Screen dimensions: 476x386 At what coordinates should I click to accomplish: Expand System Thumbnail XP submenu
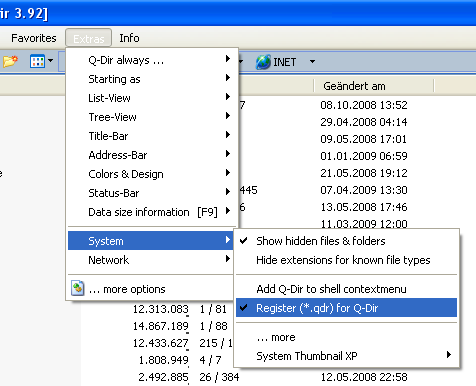(346, 356)
